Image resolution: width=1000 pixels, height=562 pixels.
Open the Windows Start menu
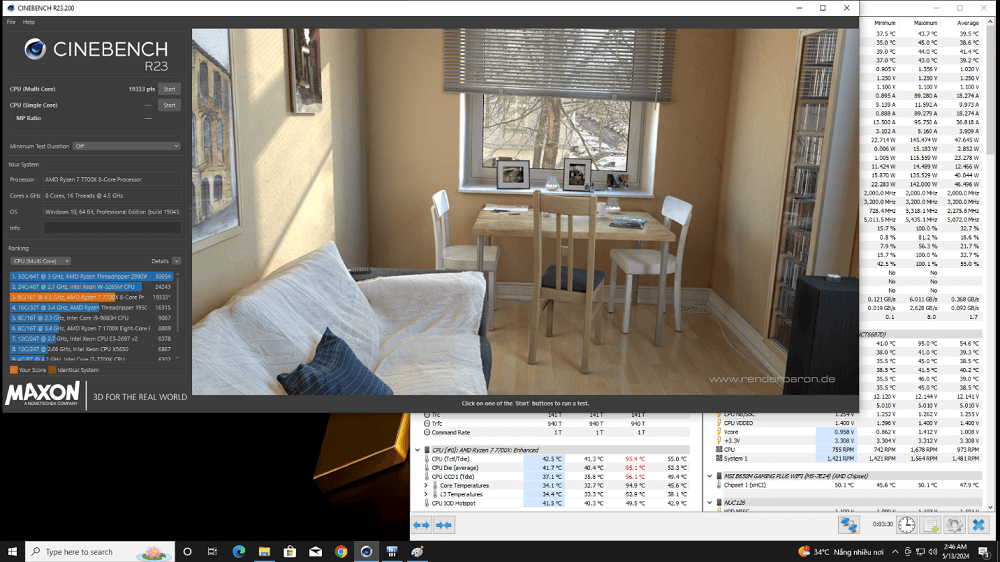point(12,552)
